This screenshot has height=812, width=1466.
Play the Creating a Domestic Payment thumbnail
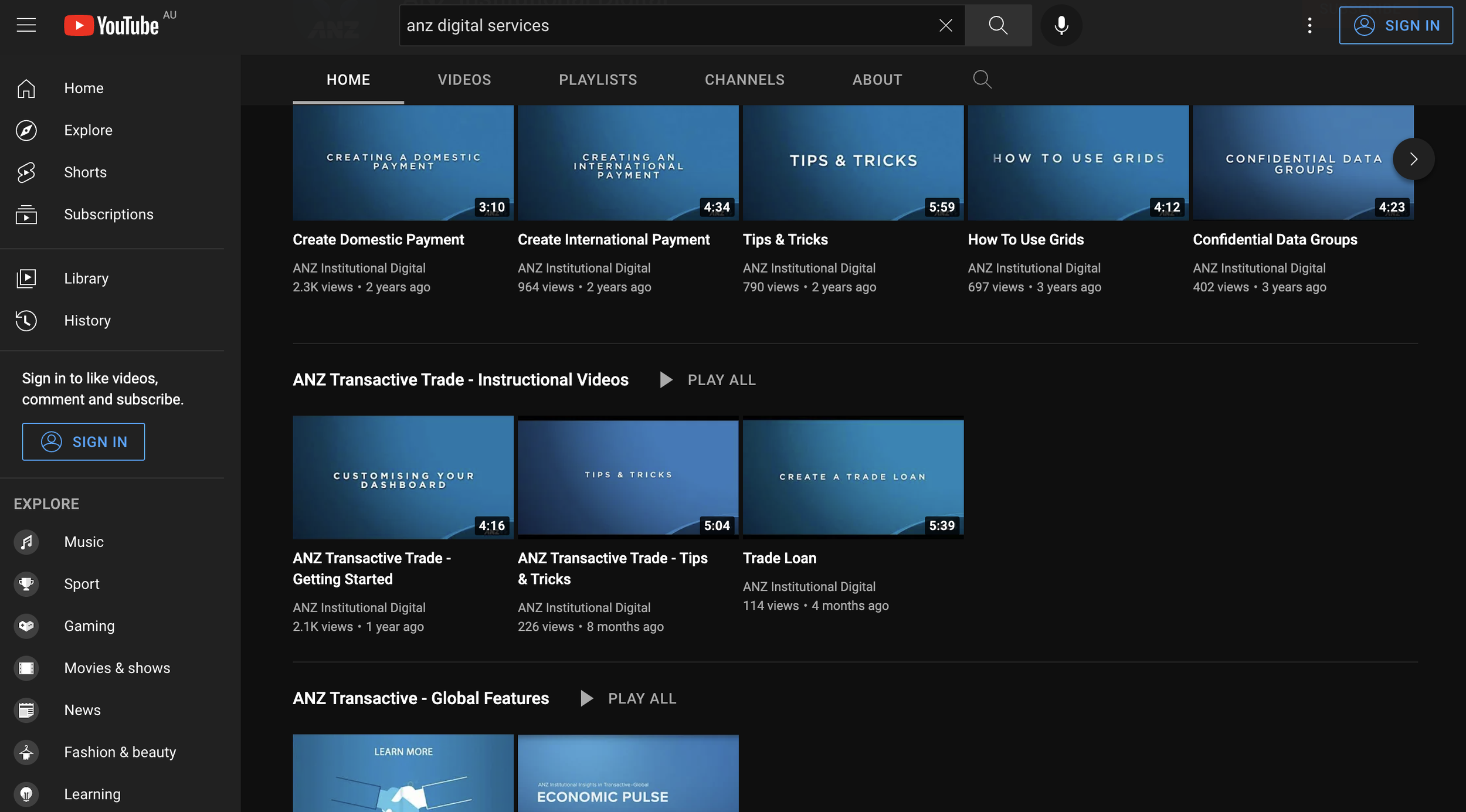[x=403, y=163]
